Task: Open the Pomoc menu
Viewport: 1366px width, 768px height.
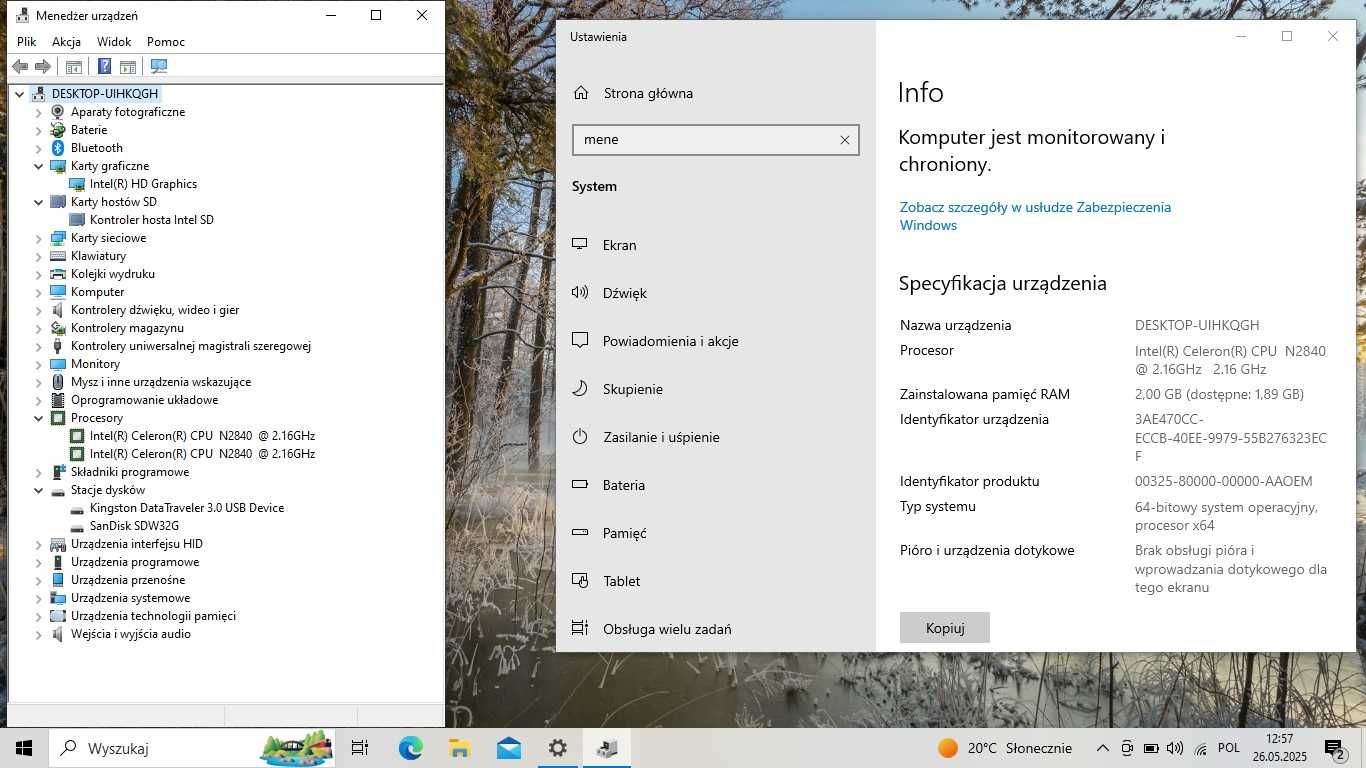Action: click(166, 42)
